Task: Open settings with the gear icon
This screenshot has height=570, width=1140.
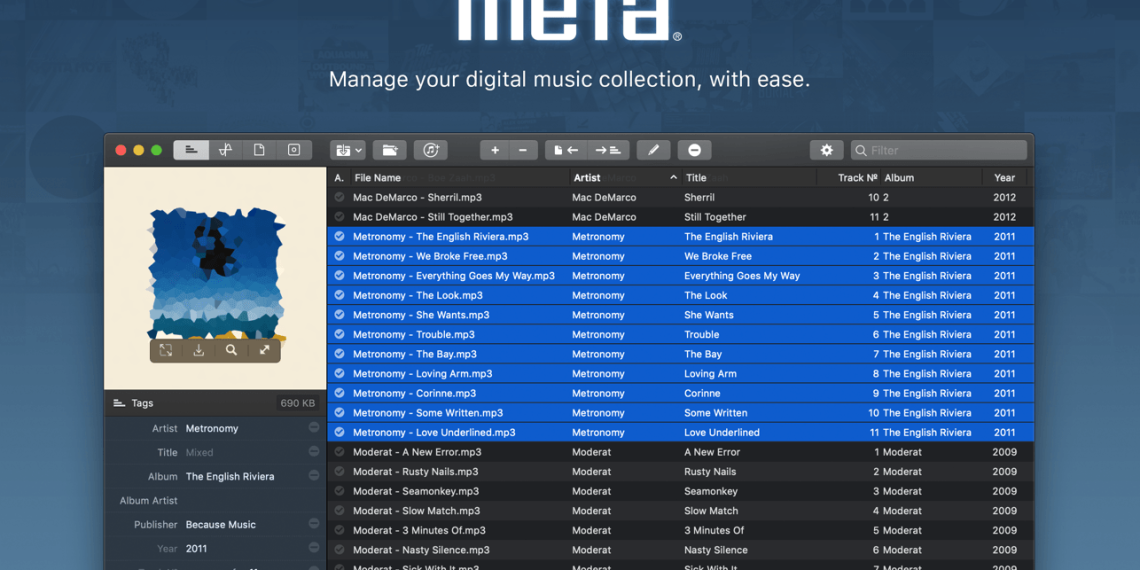Action: [x=826, y=150]
